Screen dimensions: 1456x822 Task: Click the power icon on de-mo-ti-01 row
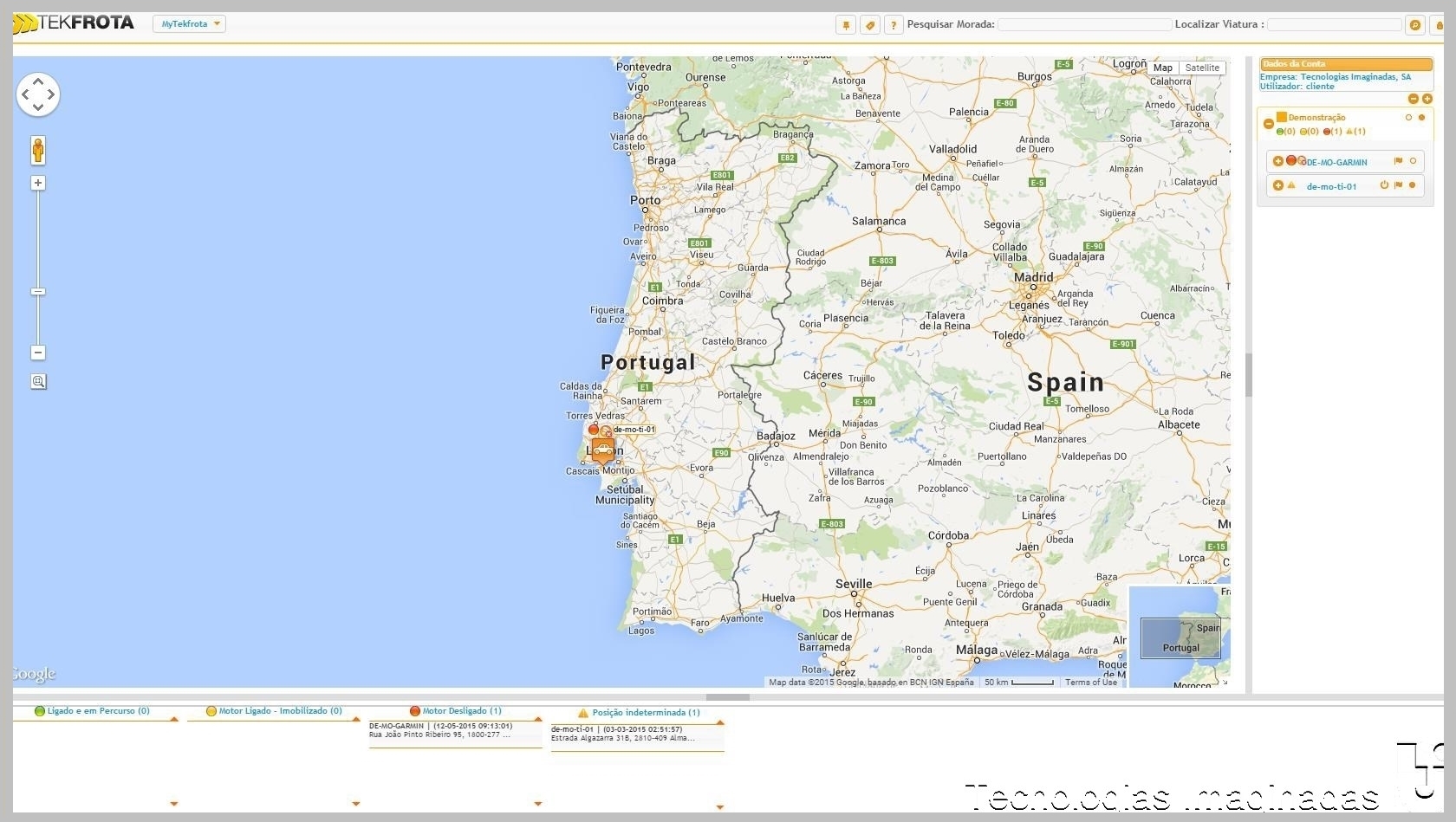click(x=1384, y=185)
